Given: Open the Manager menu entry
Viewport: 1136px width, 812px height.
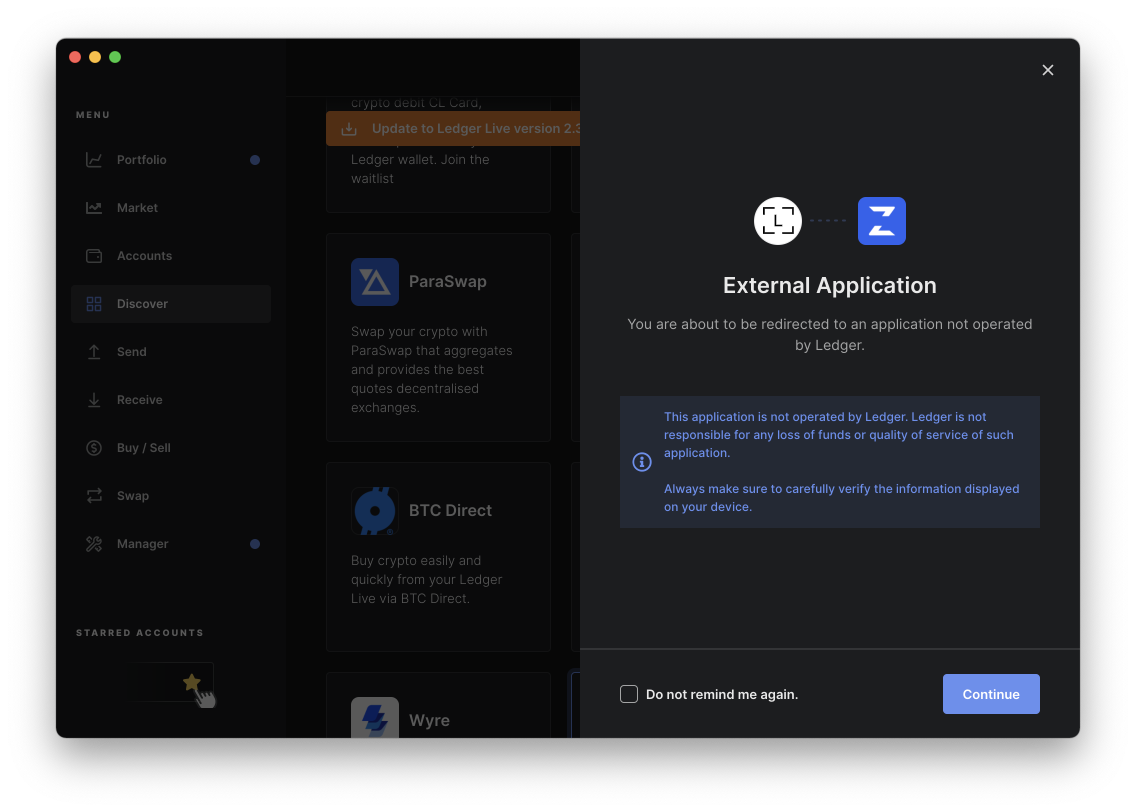Looking at the screenshot, I should pyautogui.click(x=171, y=544).
